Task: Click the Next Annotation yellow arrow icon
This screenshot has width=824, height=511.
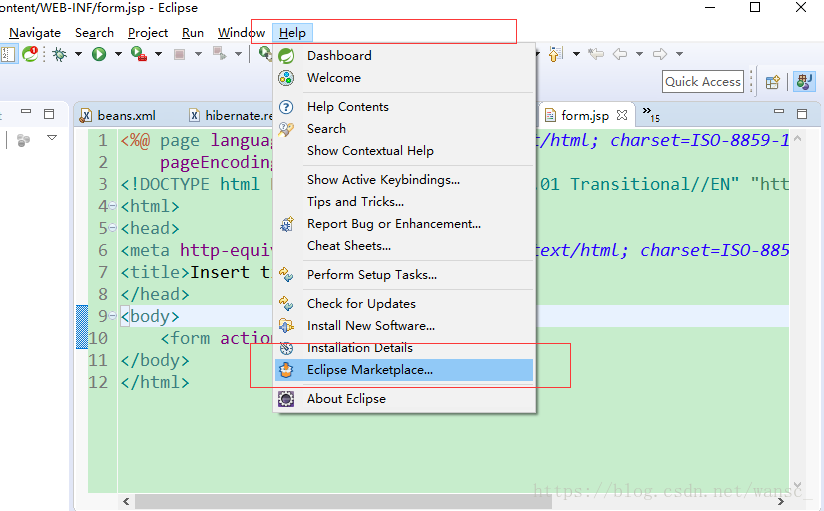Action: pyautogui.click(x=555, y=54)
